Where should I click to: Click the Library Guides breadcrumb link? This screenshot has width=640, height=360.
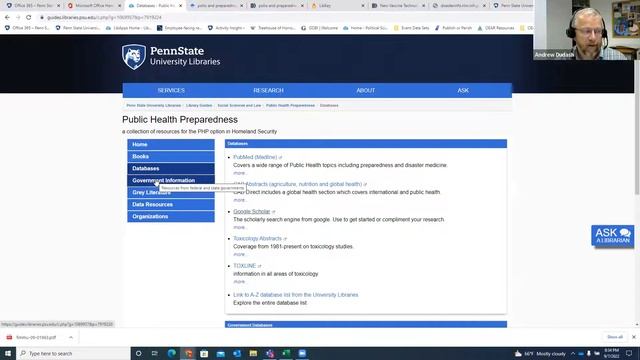(x=199, y=105)
